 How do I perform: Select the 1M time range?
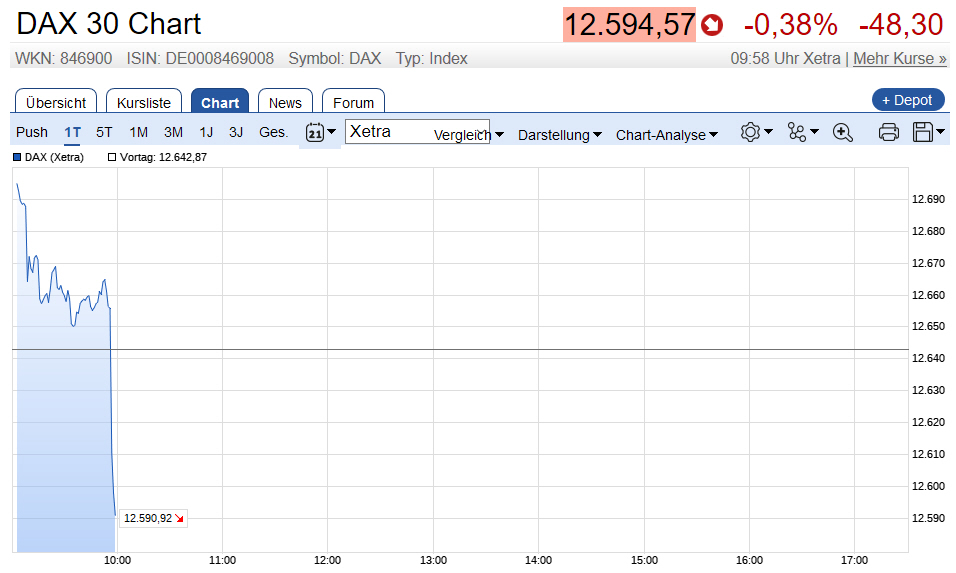(x=138, y=132)
